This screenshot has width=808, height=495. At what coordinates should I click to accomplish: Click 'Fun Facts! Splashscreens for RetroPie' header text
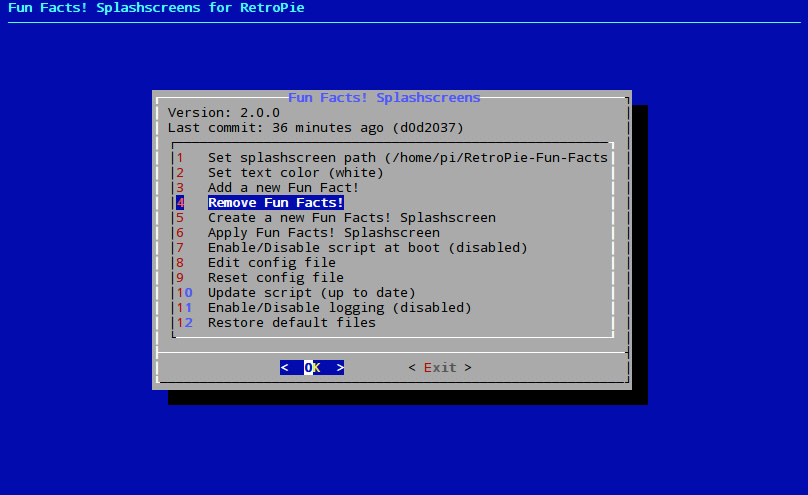(x=156, y=8)
